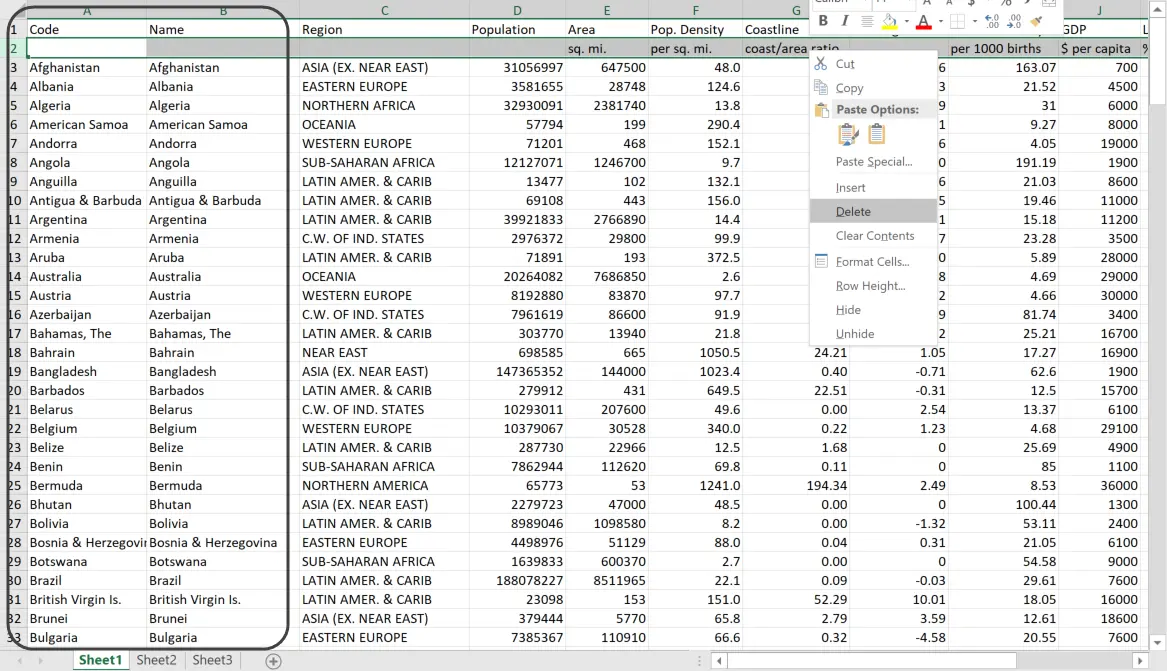Open Format Cells dialog entry
This screenshot has width=1167, height=671.
point(872,262)
